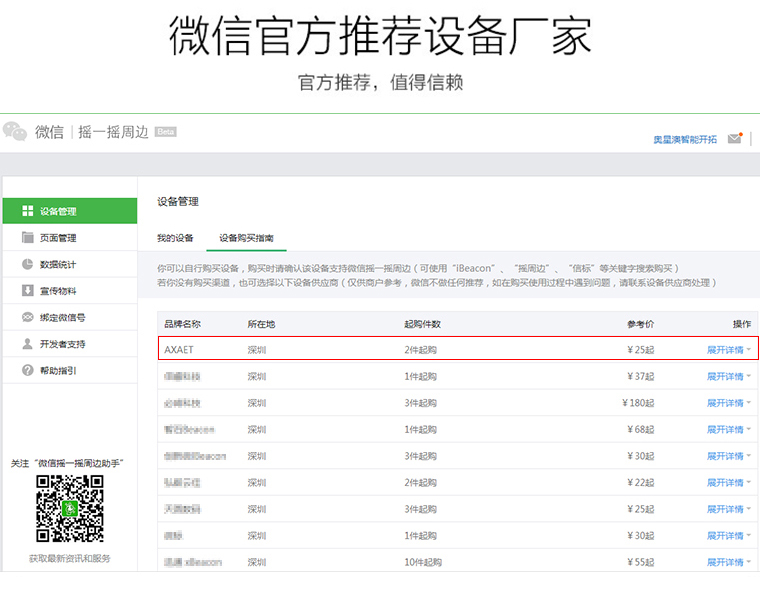Click the 帮助指引 question mark icon
Screen dimensions: 760x609
tap(28, 370)
